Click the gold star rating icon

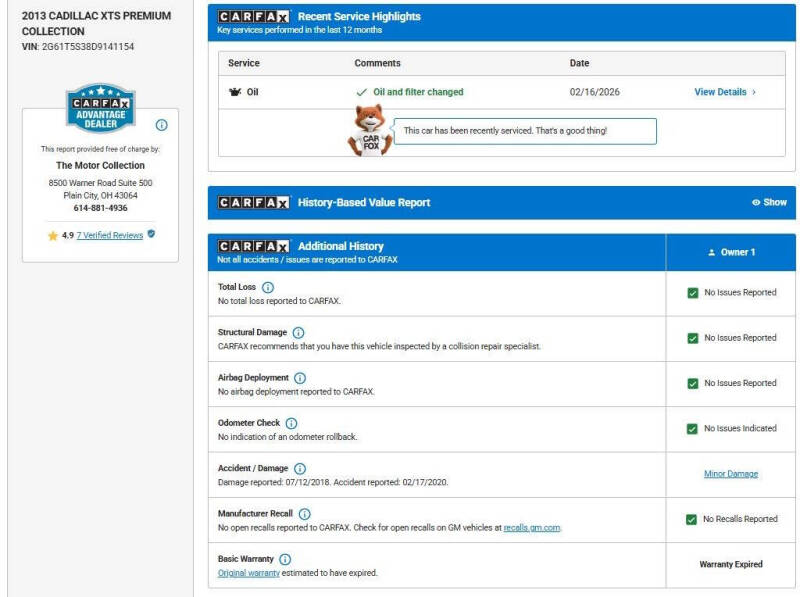point(53,236)
